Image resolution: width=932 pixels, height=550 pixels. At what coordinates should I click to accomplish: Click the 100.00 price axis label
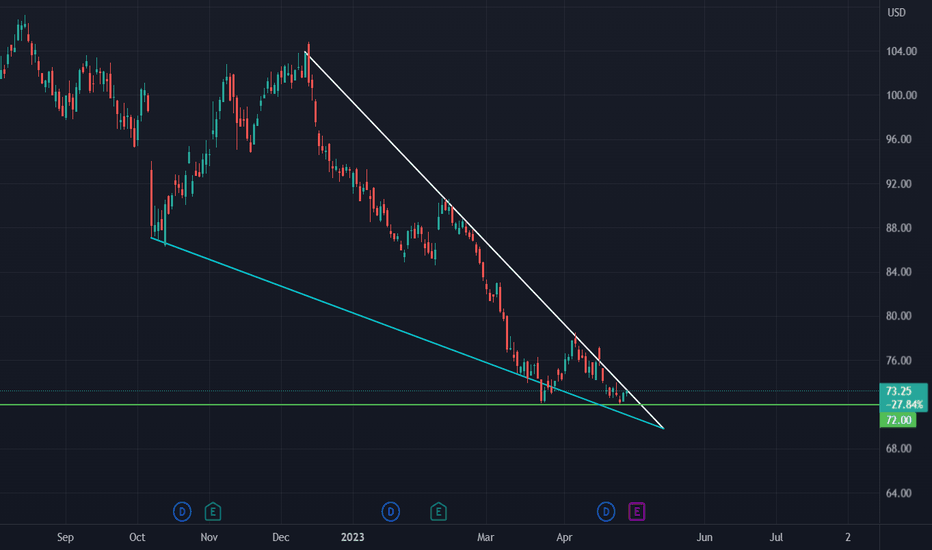point(901,96)
